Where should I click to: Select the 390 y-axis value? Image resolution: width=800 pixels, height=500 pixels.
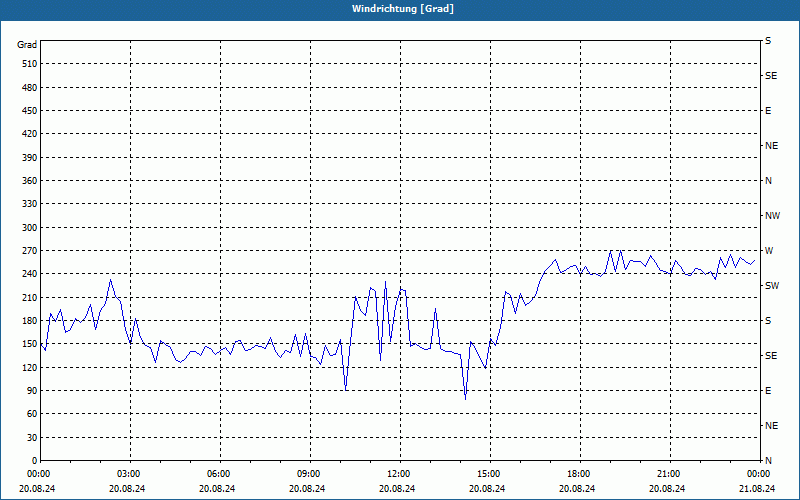30,157
